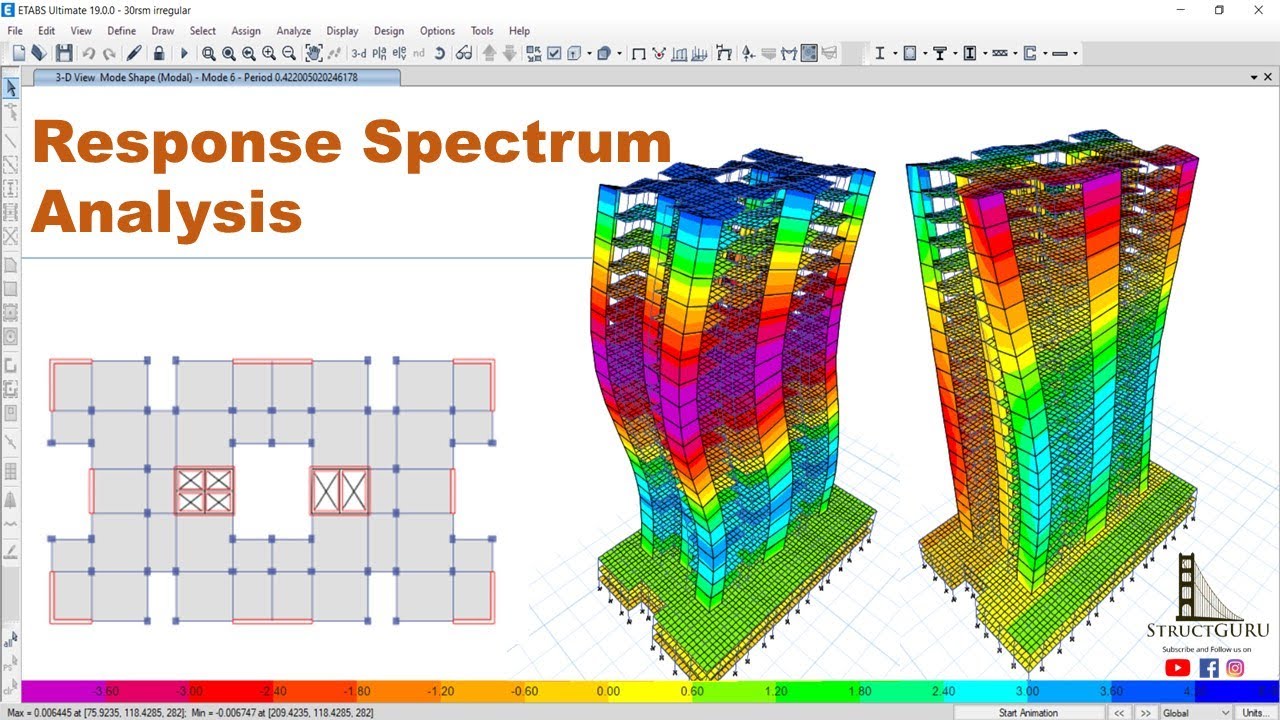Click the composite beam T-shaped design icon

pos(939,53)
